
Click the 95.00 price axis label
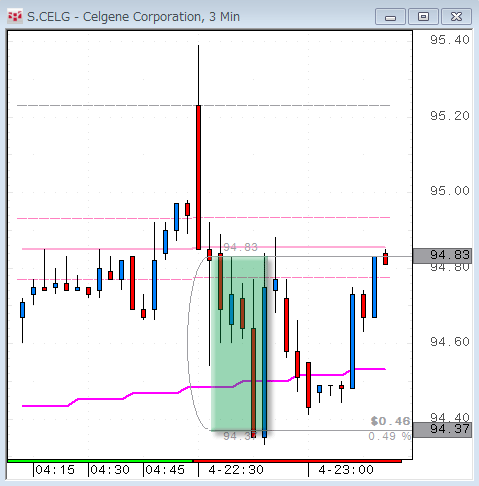[450, 191]
